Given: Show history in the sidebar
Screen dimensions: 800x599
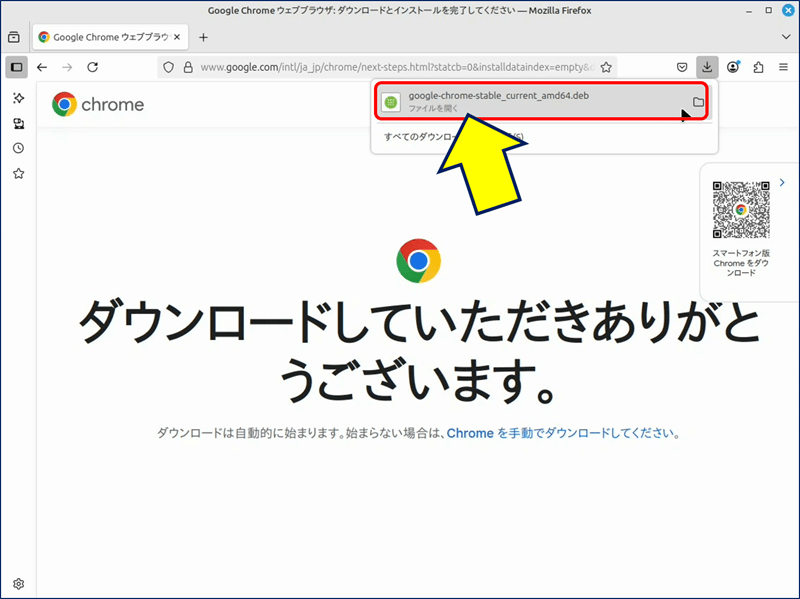Looking at the screenshot, I should click(19, 148).
